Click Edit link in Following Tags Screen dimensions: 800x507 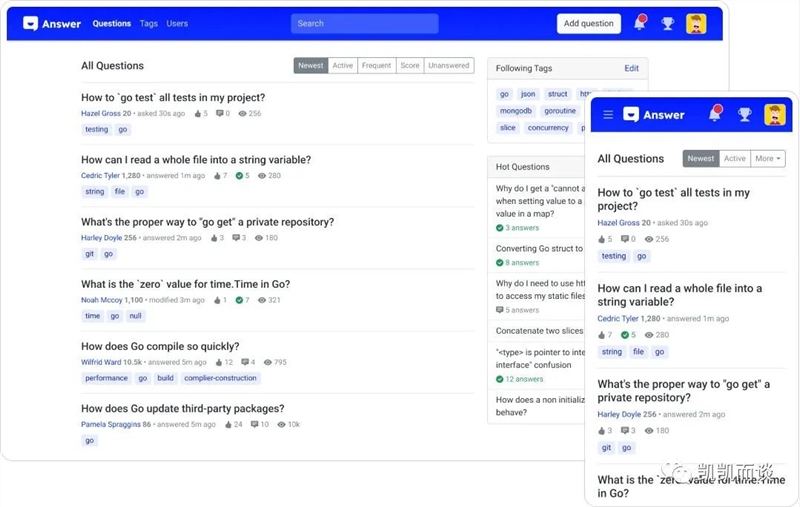pos(631,68)
